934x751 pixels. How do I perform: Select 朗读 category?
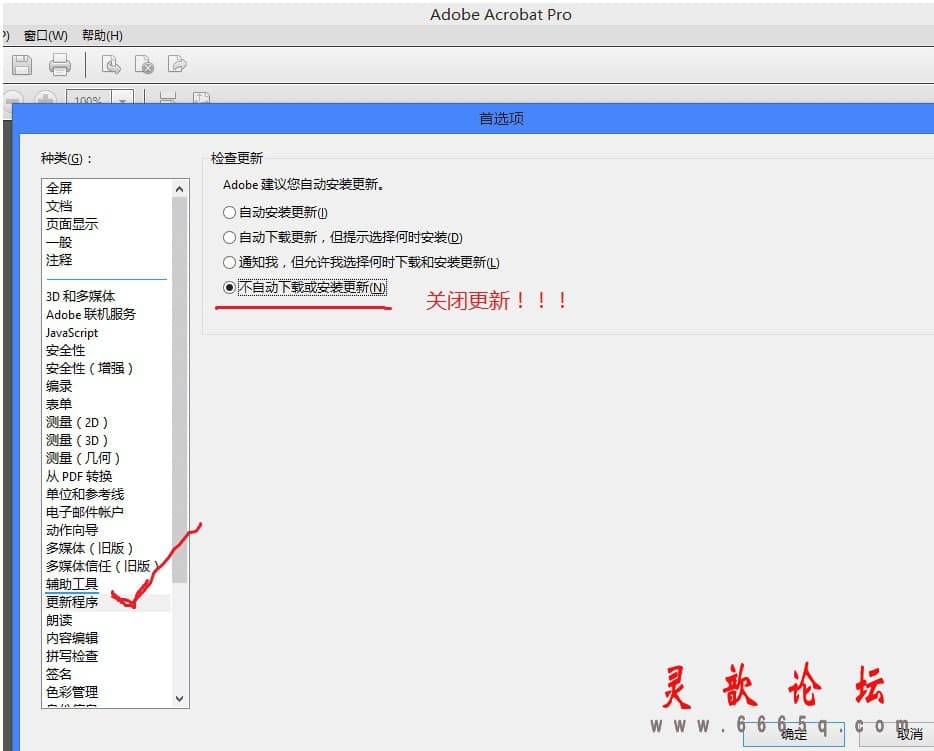tap(59, 620)
